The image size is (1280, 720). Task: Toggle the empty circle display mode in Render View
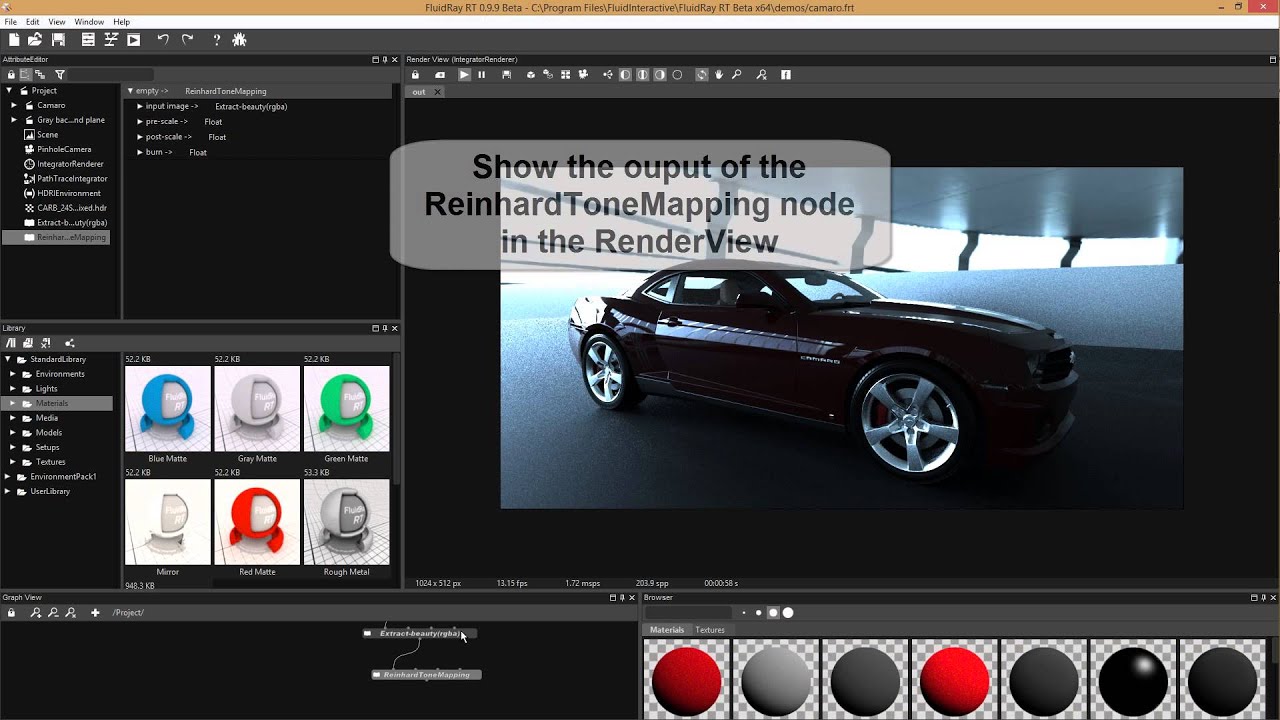[x=677, y=75]
